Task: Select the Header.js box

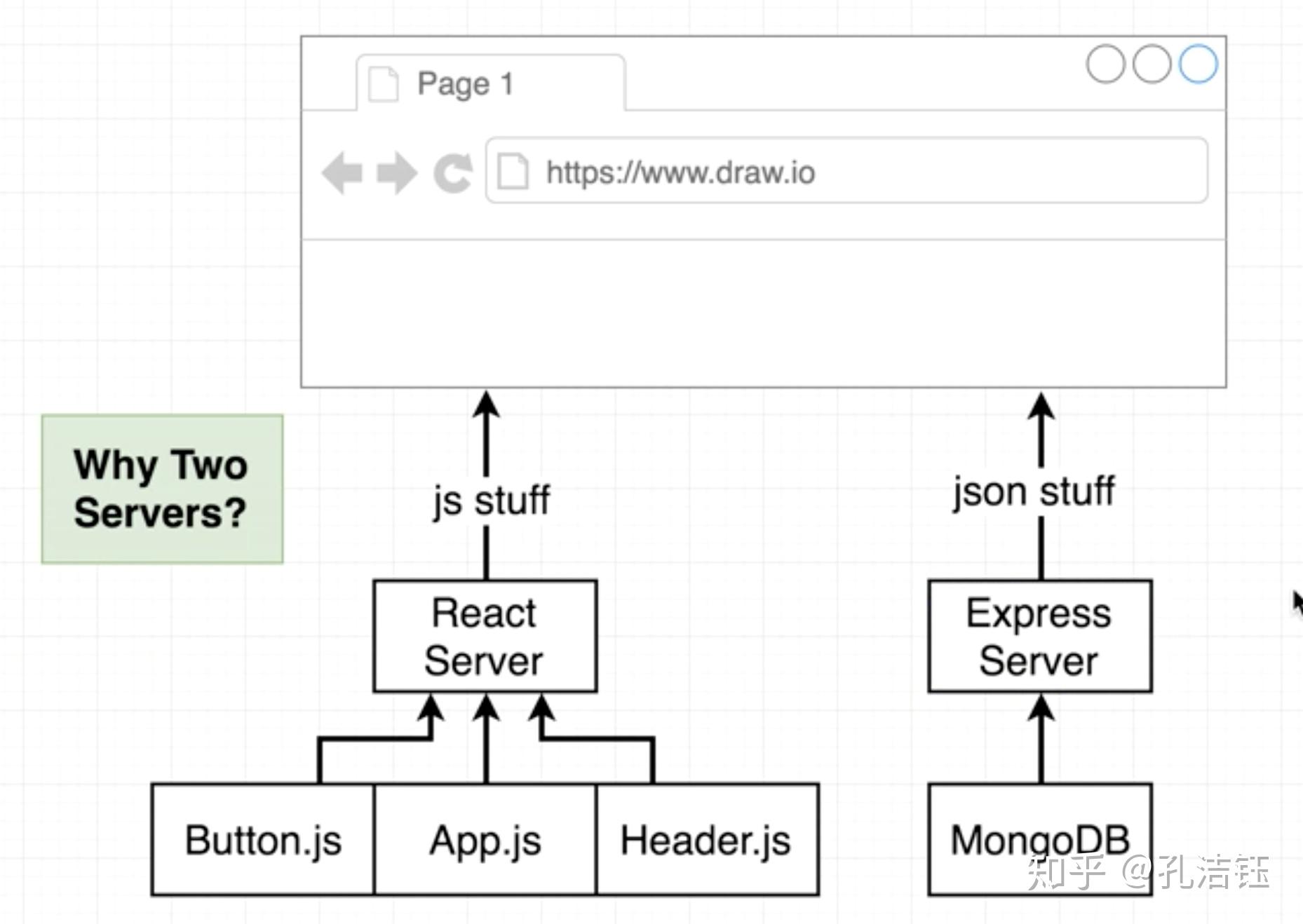Action: [x=708, y=839]
